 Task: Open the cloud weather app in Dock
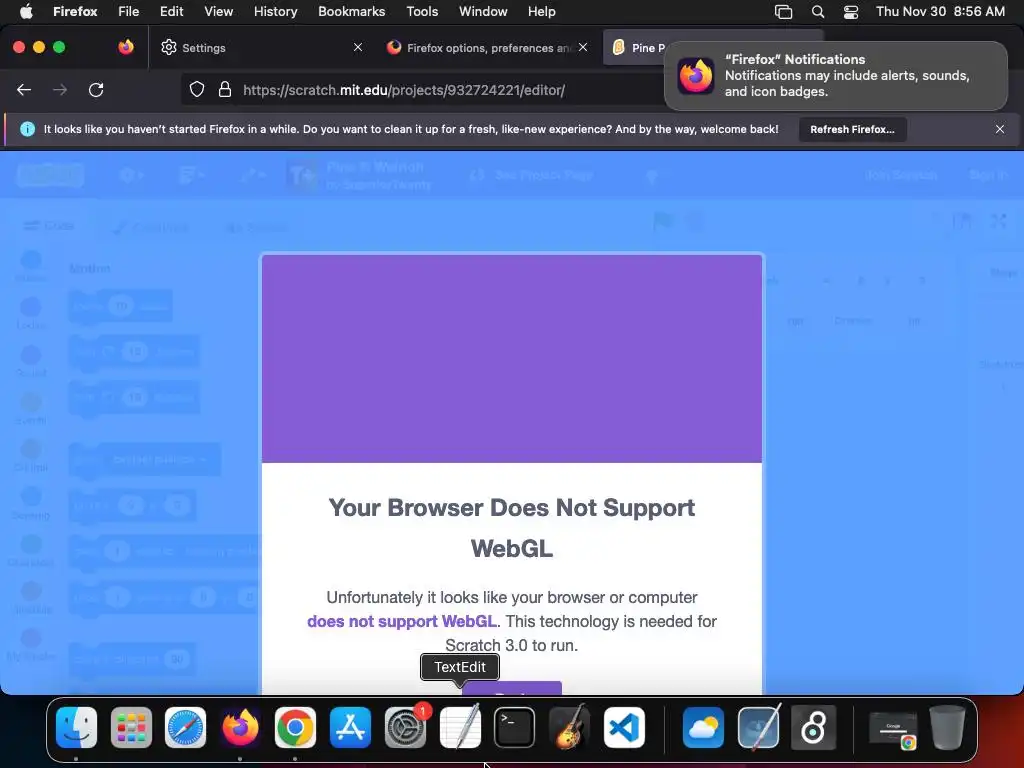click(x=703, y=728)
